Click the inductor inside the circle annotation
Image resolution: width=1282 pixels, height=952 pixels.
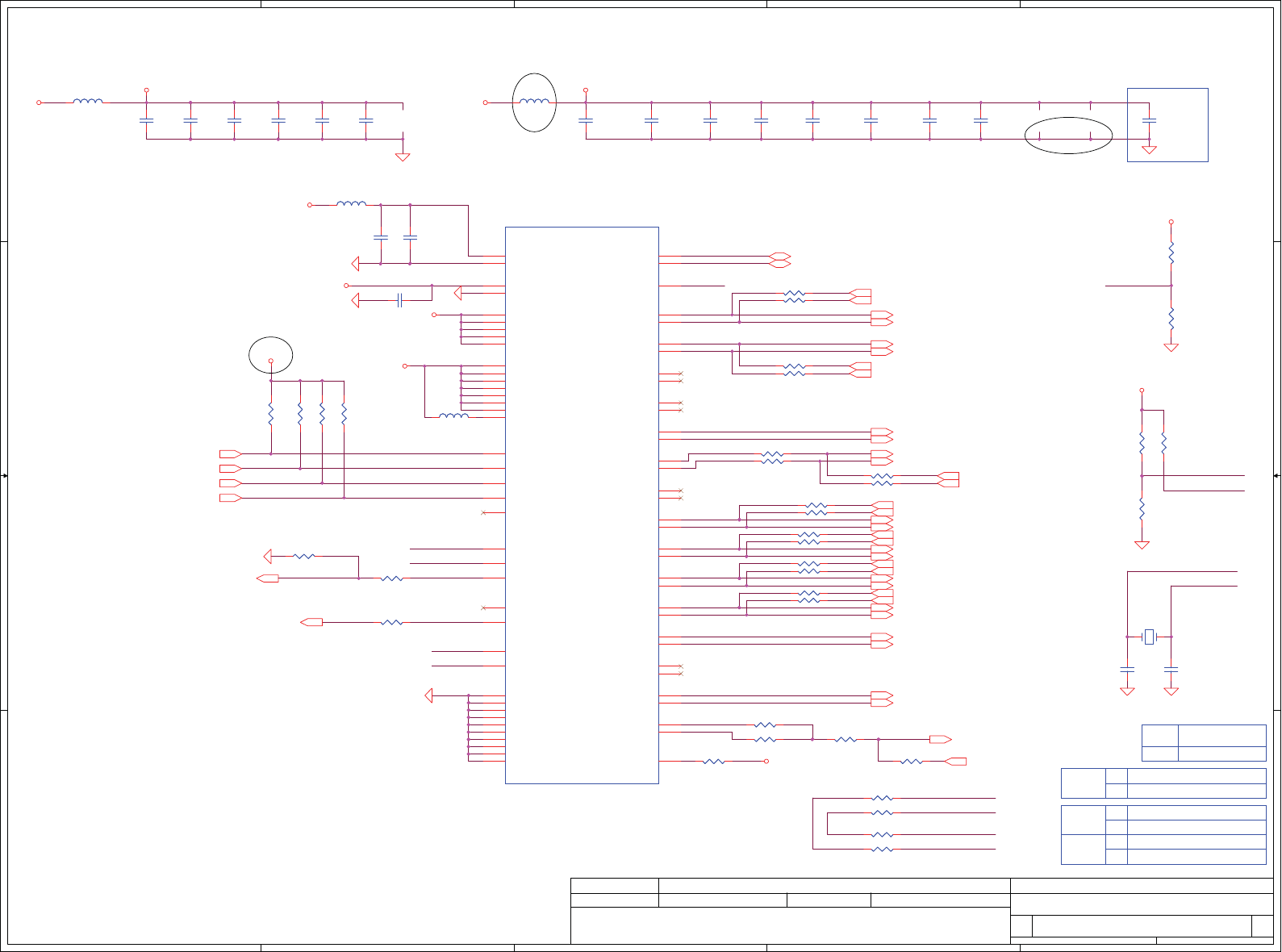534,102
